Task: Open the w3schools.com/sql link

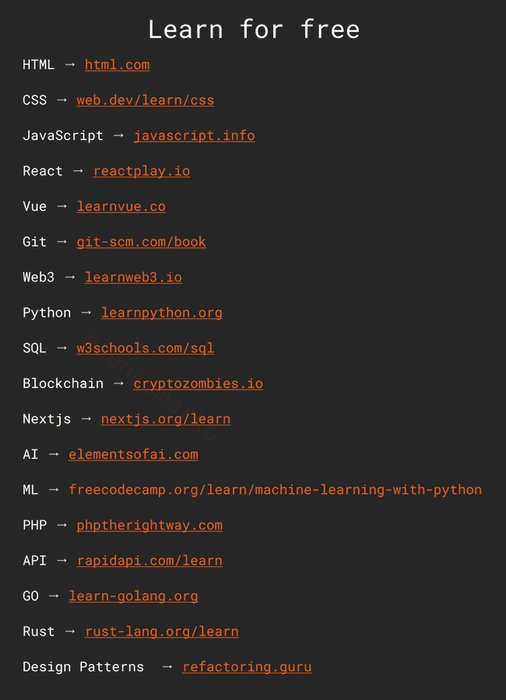Action: click(145, 348)
